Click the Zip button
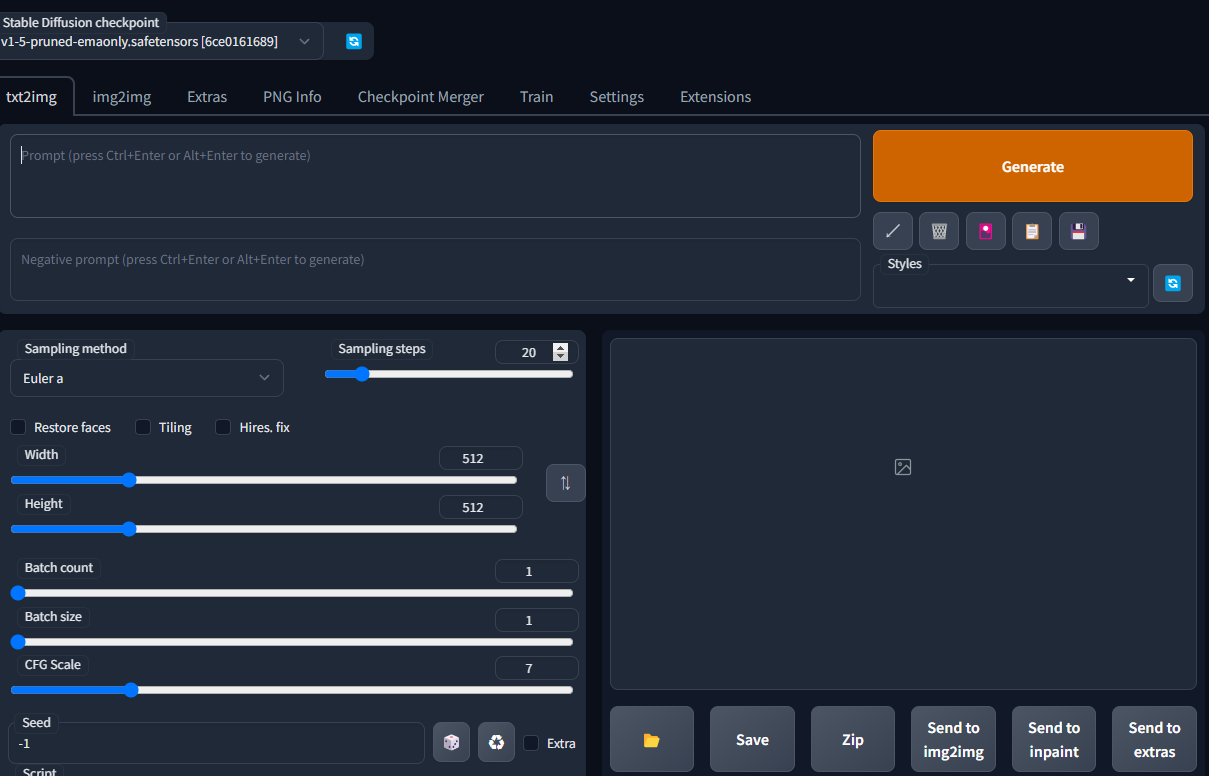The width and height of the screenshot is (1209, 776). click(853, 739)
